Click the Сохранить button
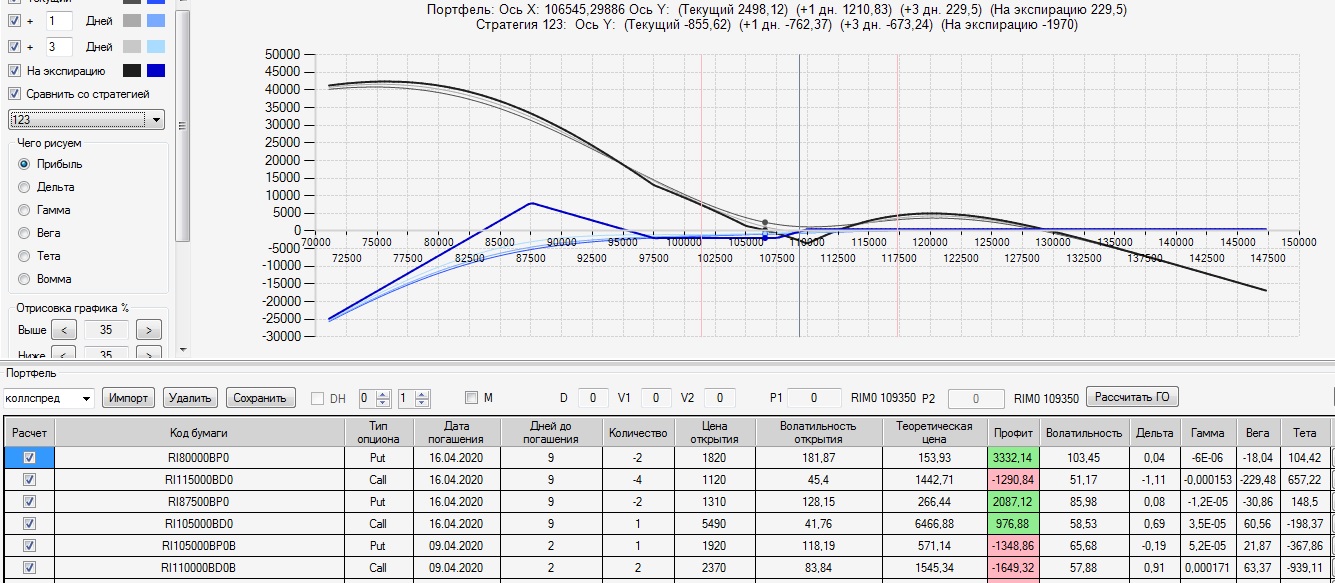The image size is (1335, 583). click(x=261, y=398)
